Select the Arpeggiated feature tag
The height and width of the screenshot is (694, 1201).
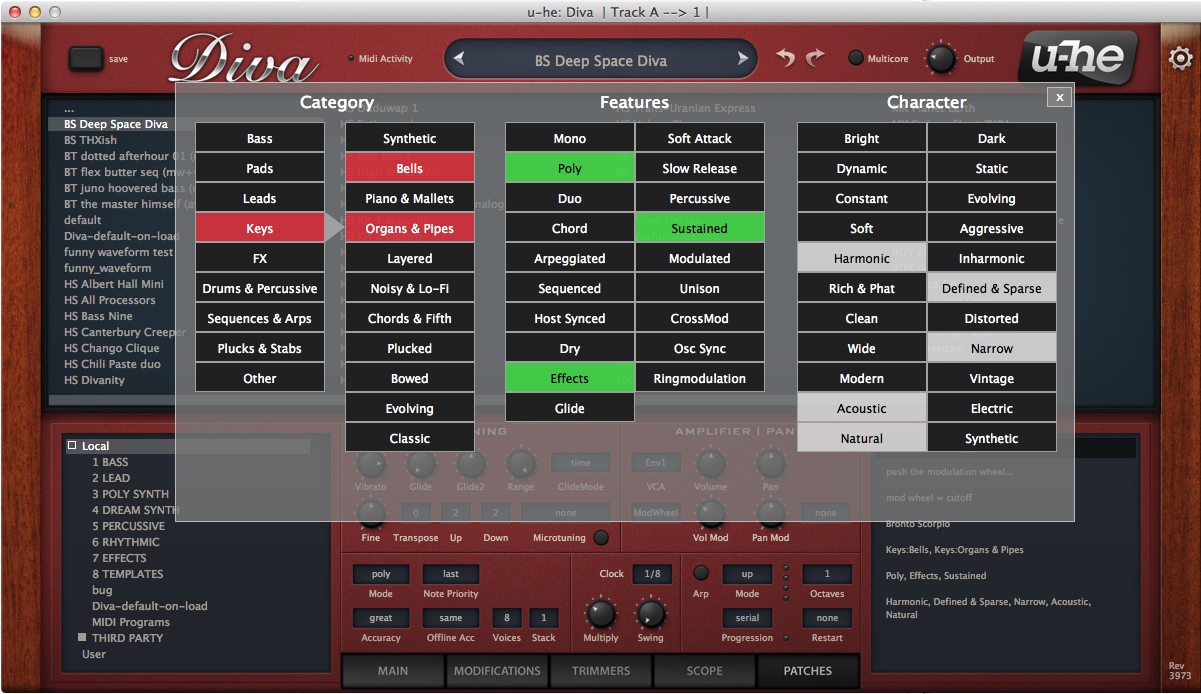pos(570,258)
